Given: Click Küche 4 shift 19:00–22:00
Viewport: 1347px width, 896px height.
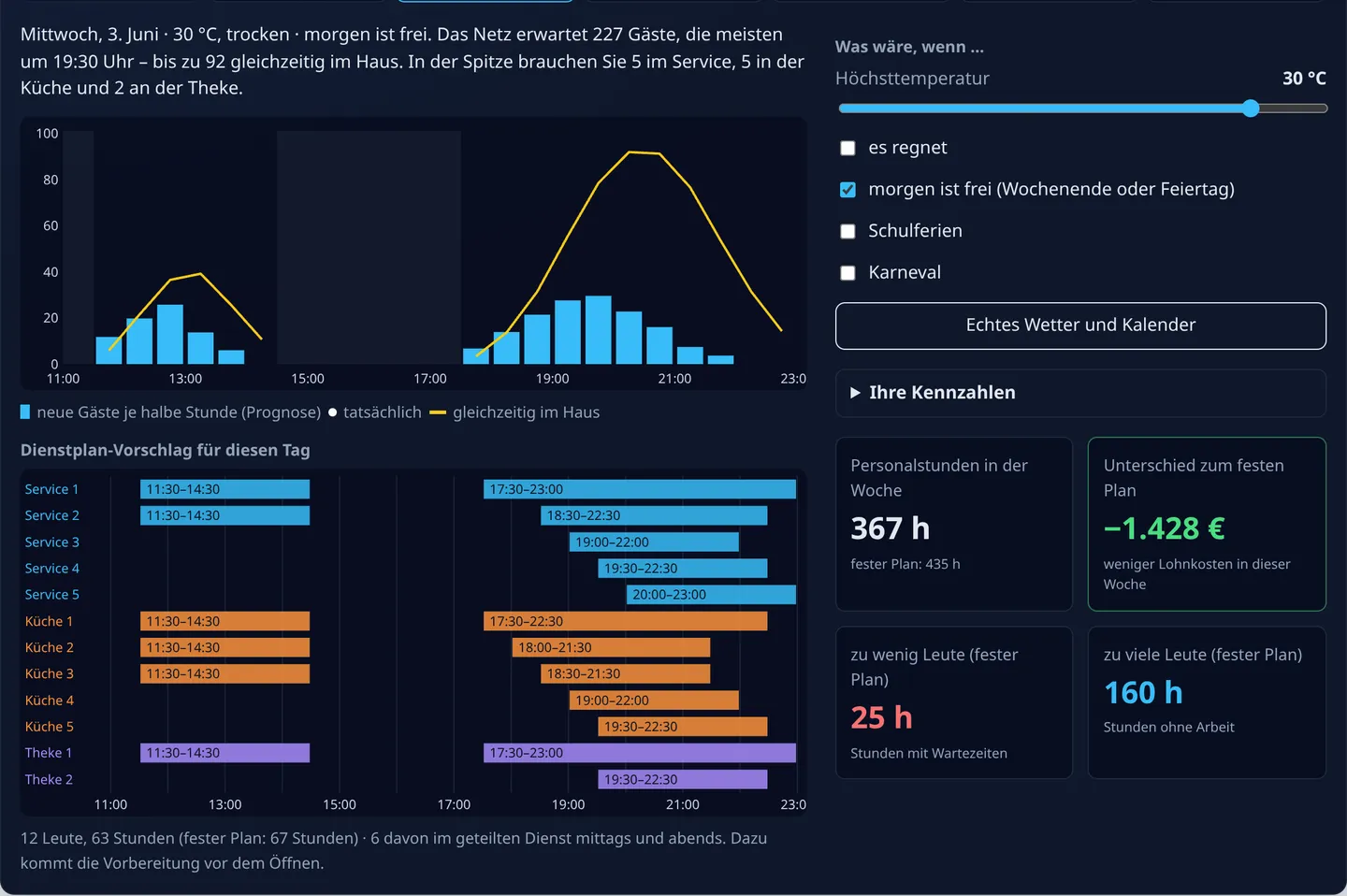Looking at the screenshot, I should (654, 701).
